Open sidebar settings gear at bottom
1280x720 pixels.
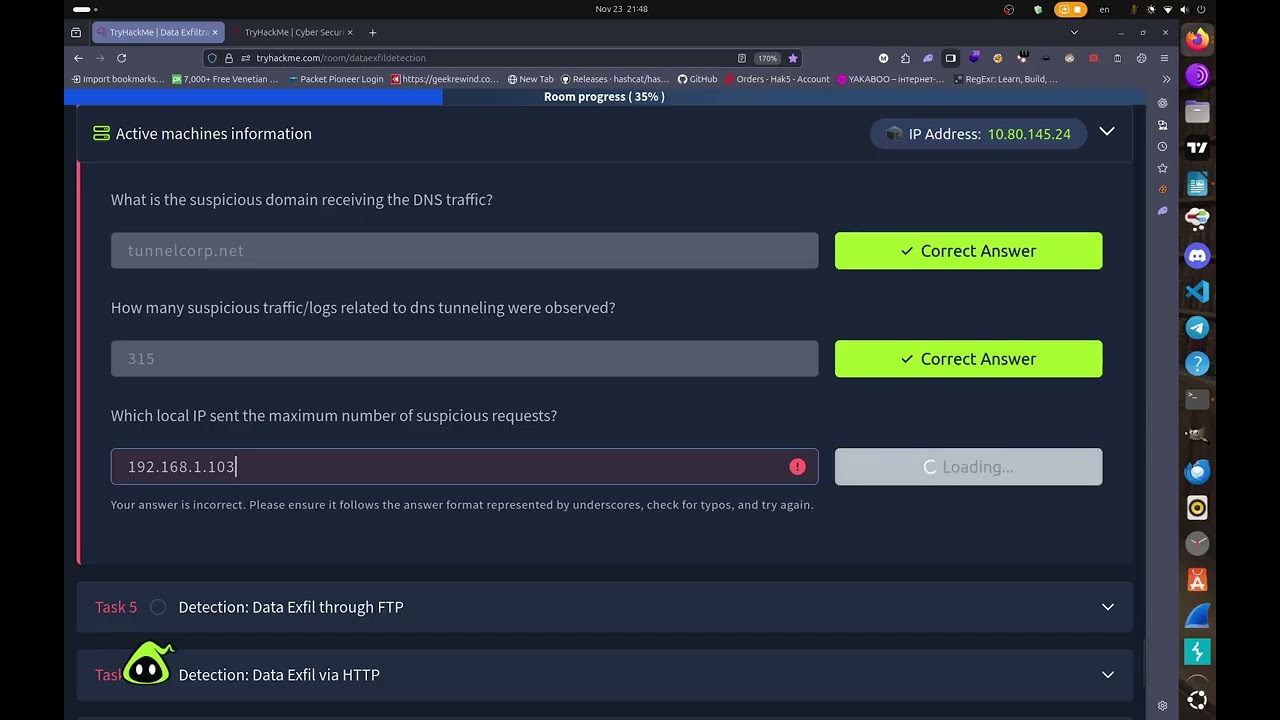1162,705
